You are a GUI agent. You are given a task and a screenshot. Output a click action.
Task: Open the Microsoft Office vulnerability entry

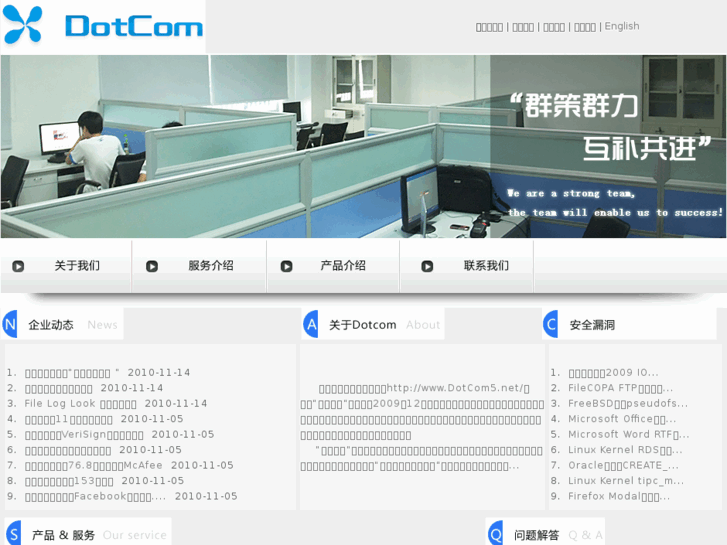click(622, 419)
